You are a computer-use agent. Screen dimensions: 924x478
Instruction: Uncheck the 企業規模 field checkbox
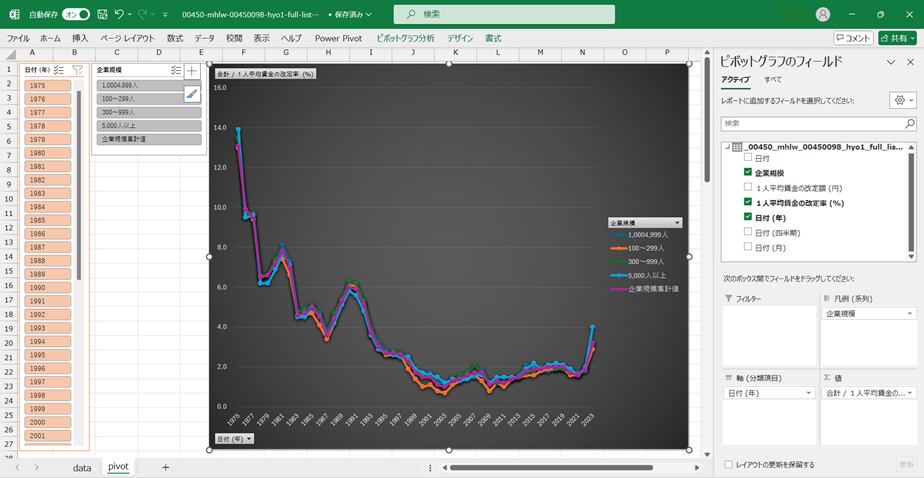tap(748, 173)
